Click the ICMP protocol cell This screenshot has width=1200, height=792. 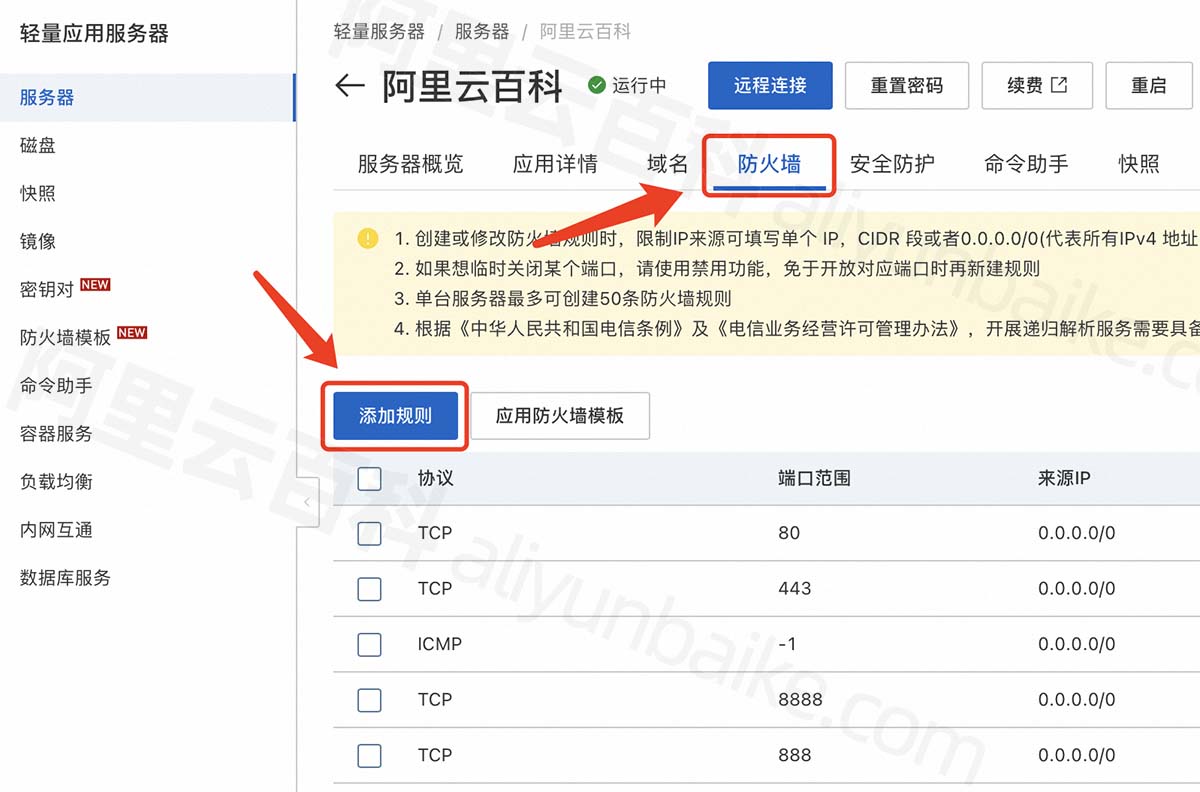point(440,644)
